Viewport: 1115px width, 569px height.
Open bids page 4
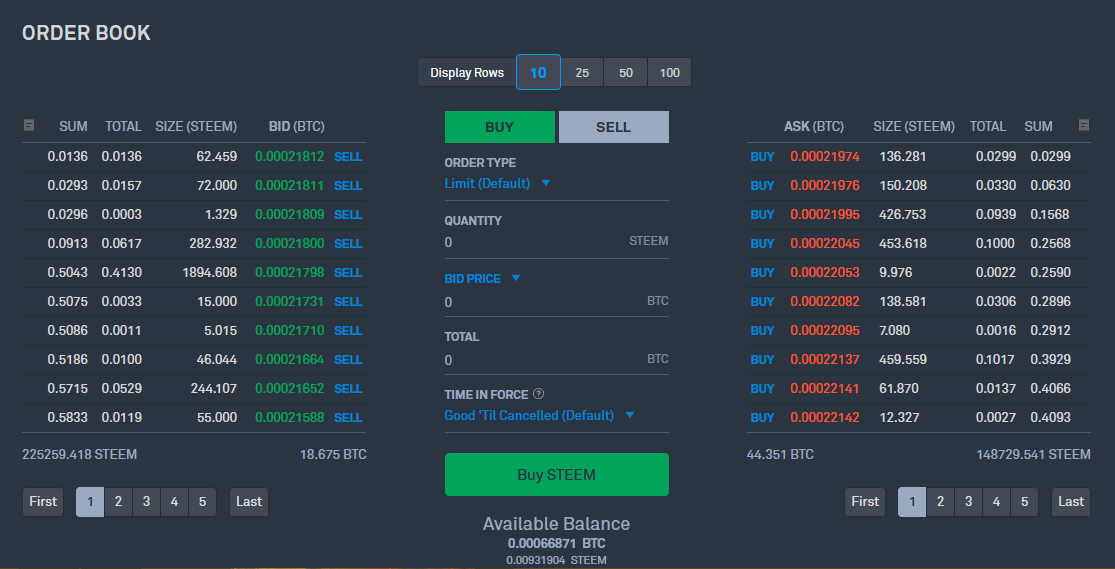[x=174, y=501]
